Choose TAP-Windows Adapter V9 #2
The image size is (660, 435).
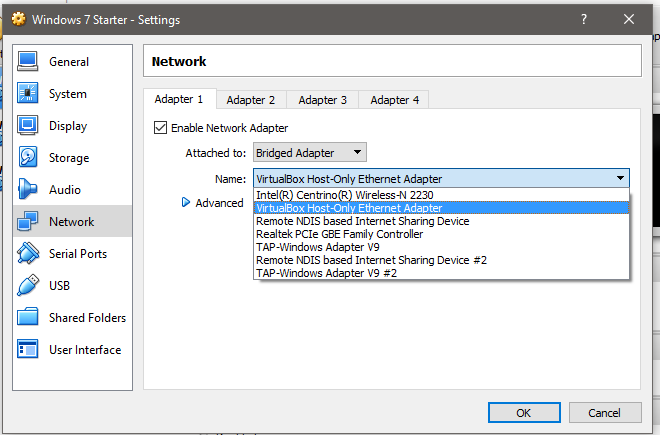coord(441,273)
